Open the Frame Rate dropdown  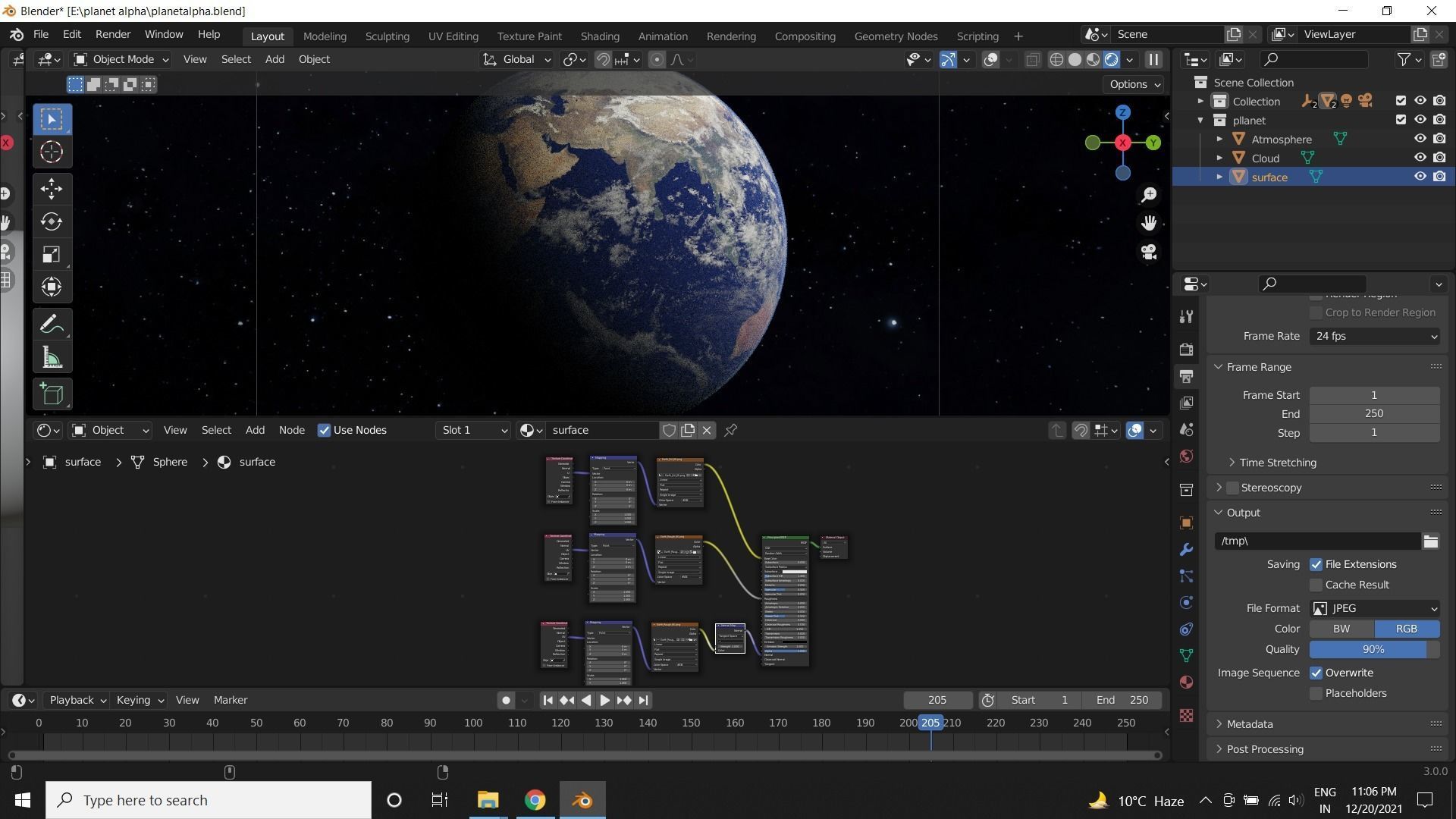(x=1375, y=336)
